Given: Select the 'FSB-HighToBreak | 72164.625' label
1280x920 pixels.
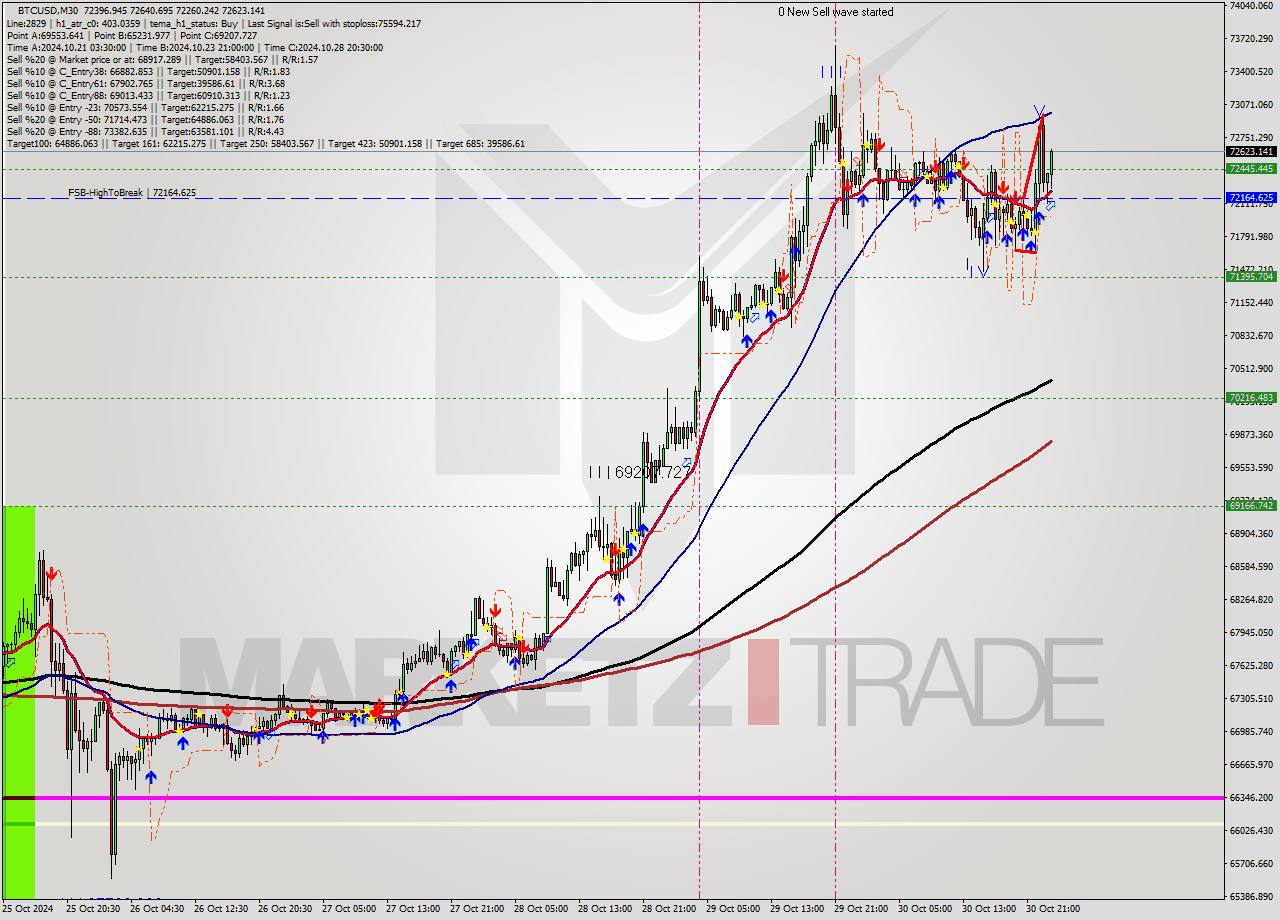Looking at the screenshot, I should 132,192.
